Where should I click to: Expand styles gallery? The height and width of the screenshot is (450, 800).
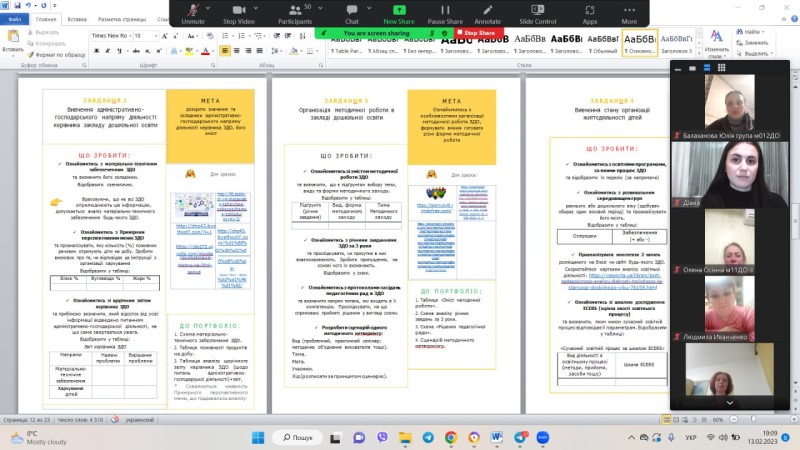point(699,53)
